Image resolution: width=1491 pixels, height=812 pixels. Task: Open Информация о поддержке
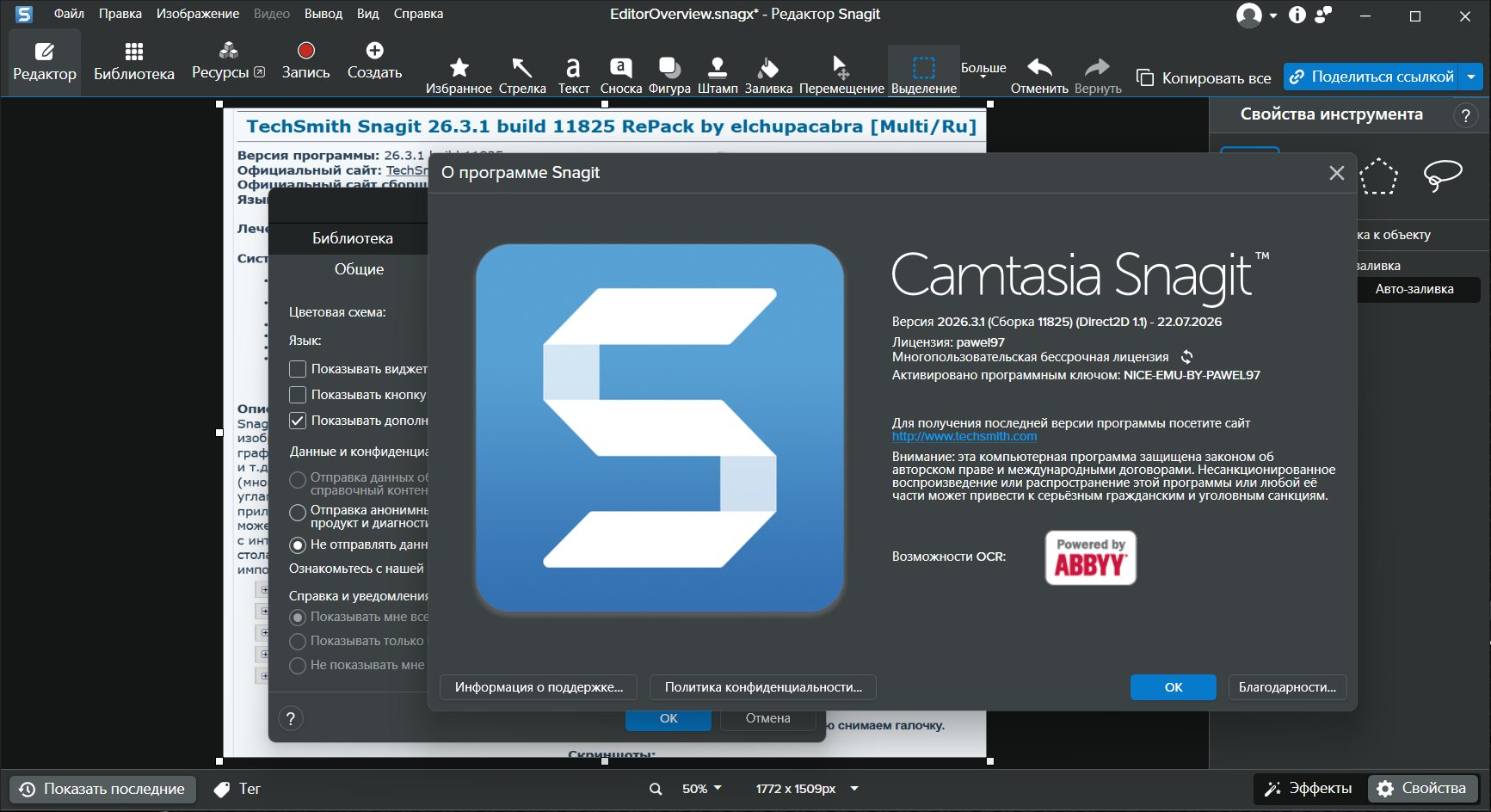(x=539, y=687)
